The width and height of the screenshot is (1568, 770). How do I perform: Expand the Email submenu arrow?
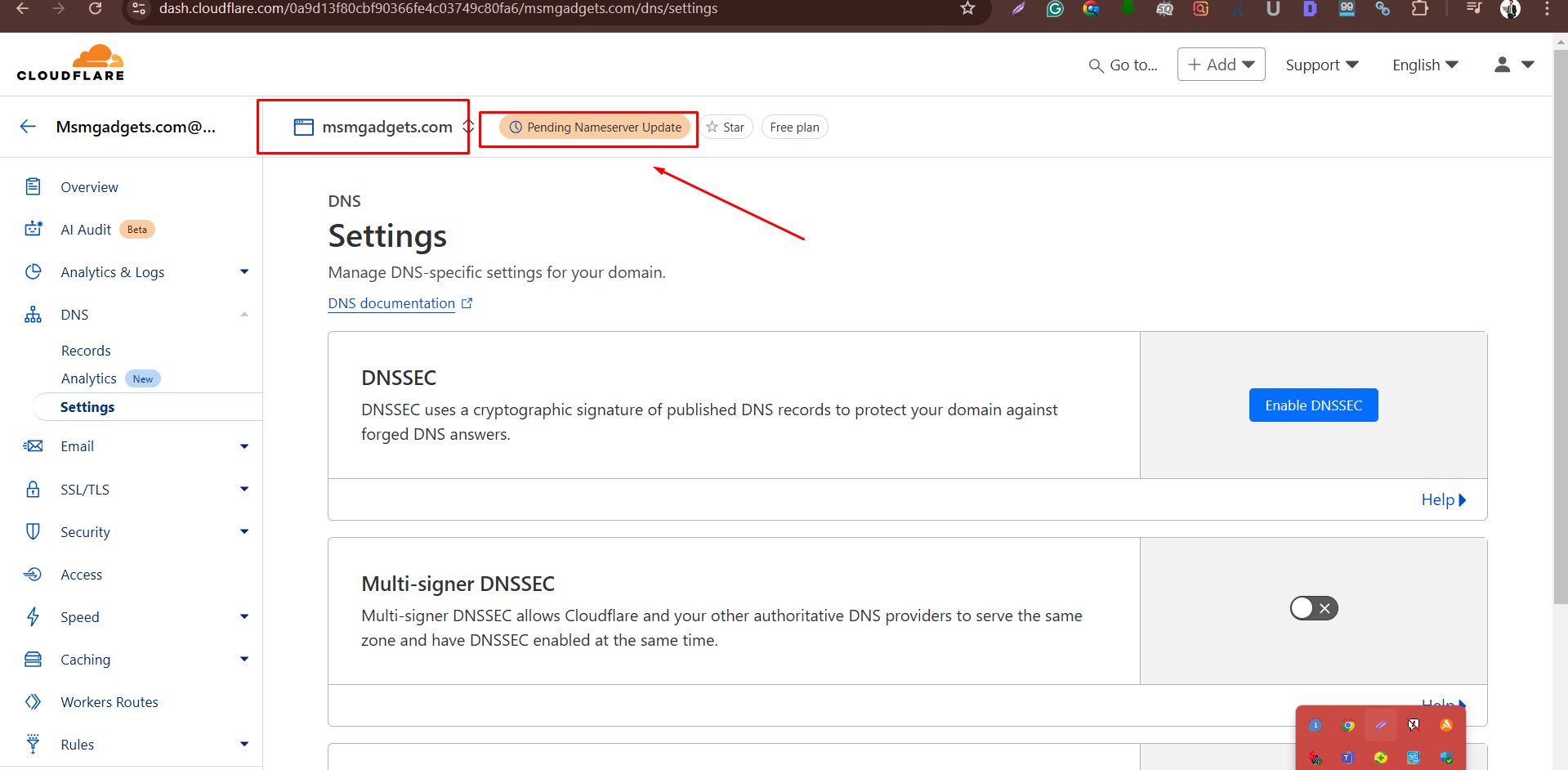coord(243,446)
